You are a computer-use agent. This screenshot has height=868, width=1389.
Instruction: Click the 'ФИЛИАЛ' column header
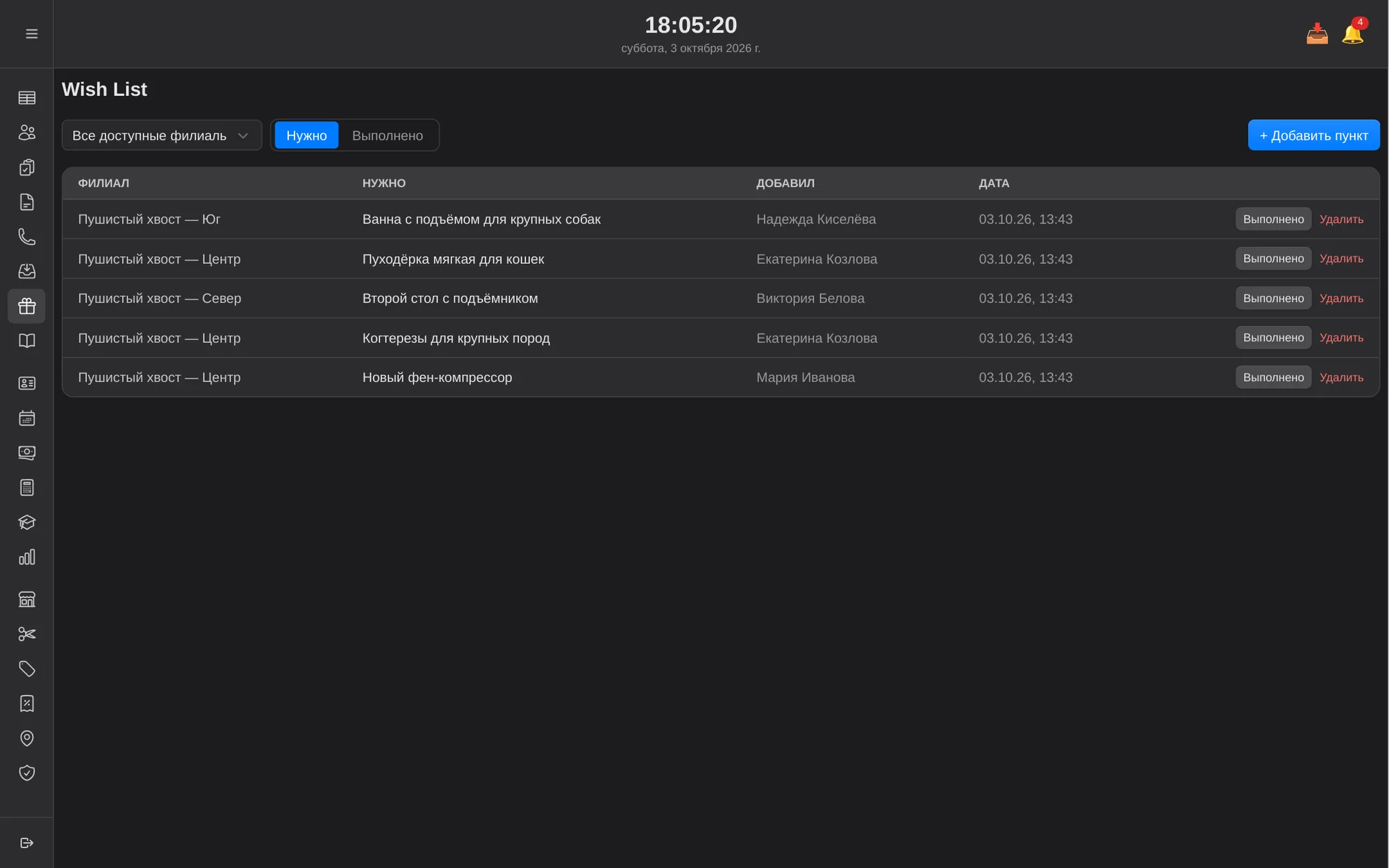[x=103, y=183]
